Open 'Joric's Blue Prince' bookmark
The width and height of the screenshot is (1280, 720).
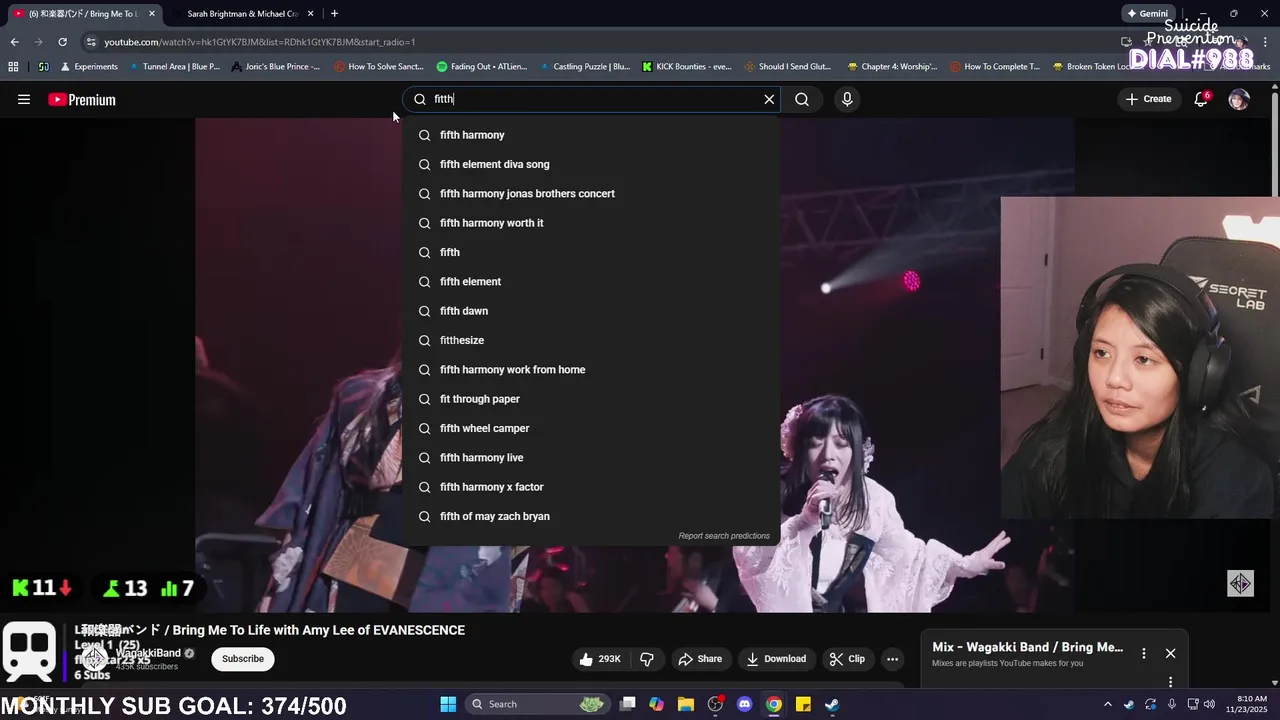275,67
